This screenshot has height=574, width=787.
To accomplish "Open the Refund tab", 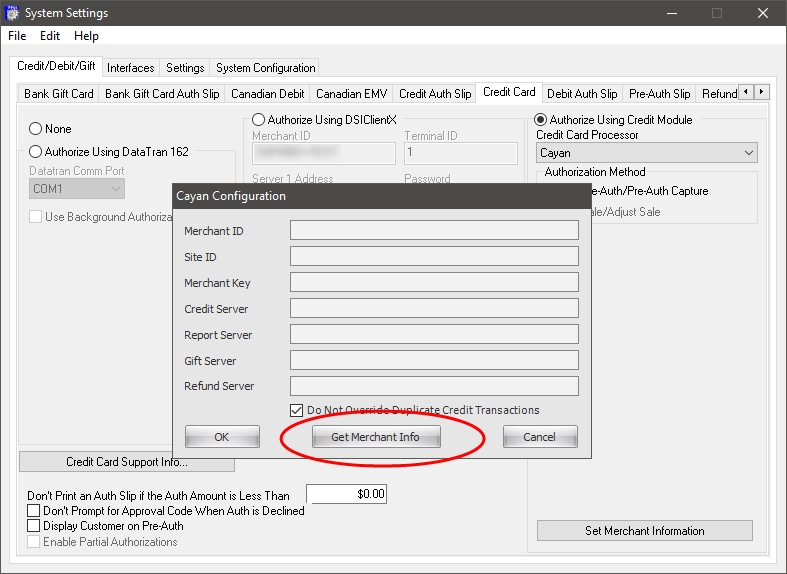I will [719, 94].
